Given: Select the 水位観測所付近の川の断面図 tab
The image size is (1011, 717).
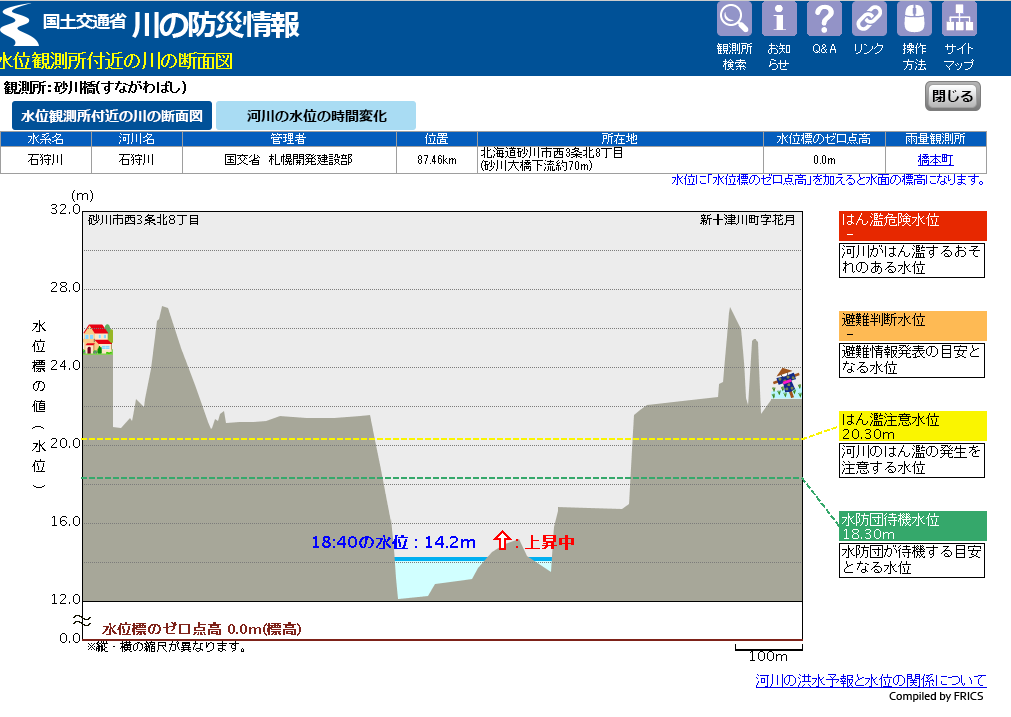Looking at the screenshot, I should click(112, 116).
